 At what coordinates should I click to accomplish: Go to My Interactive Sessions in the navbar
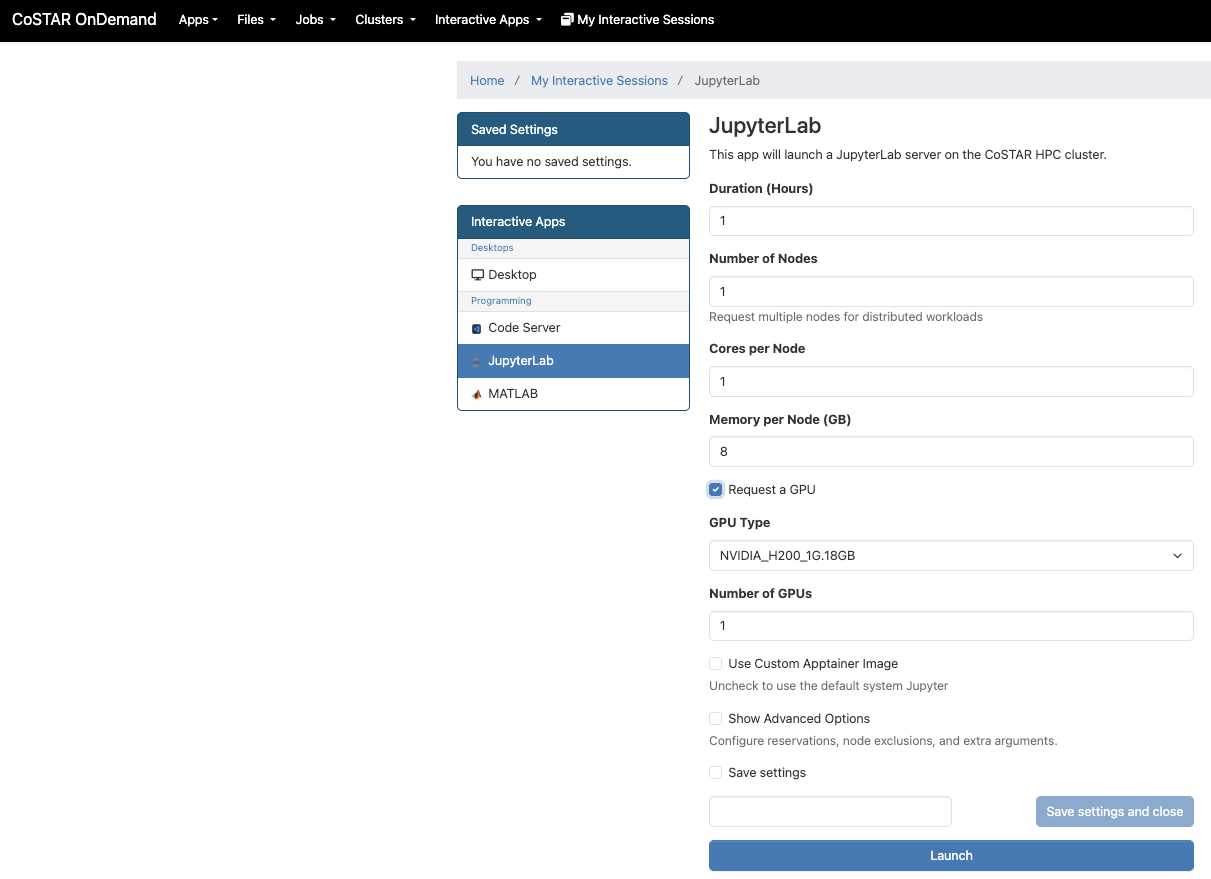638,19
